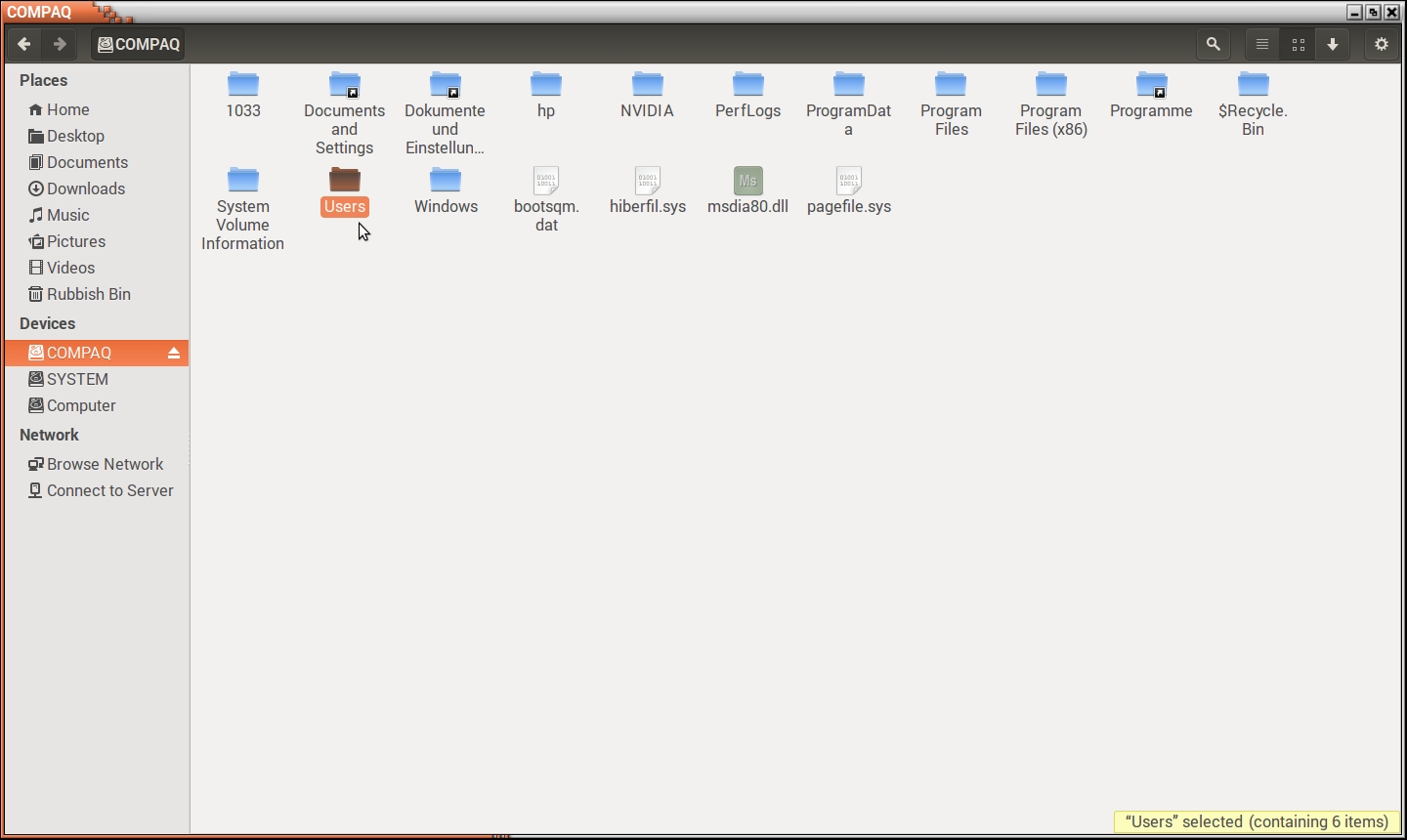
Task: Click Browse Network
Action: click(105, 464)
